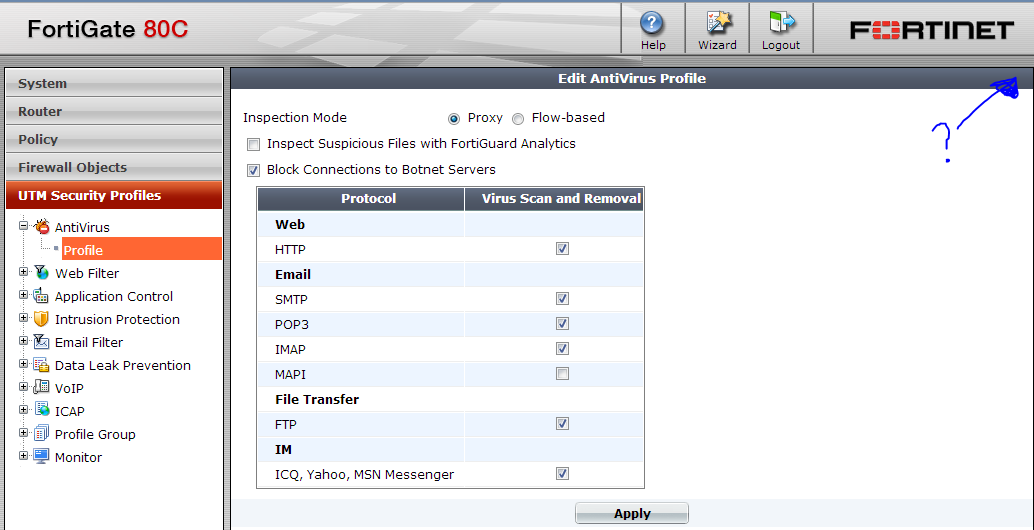Expand the Data Leak Prevention node
Image resolution: width=1034 pixels, height=530 pixels.
[24, 364]
